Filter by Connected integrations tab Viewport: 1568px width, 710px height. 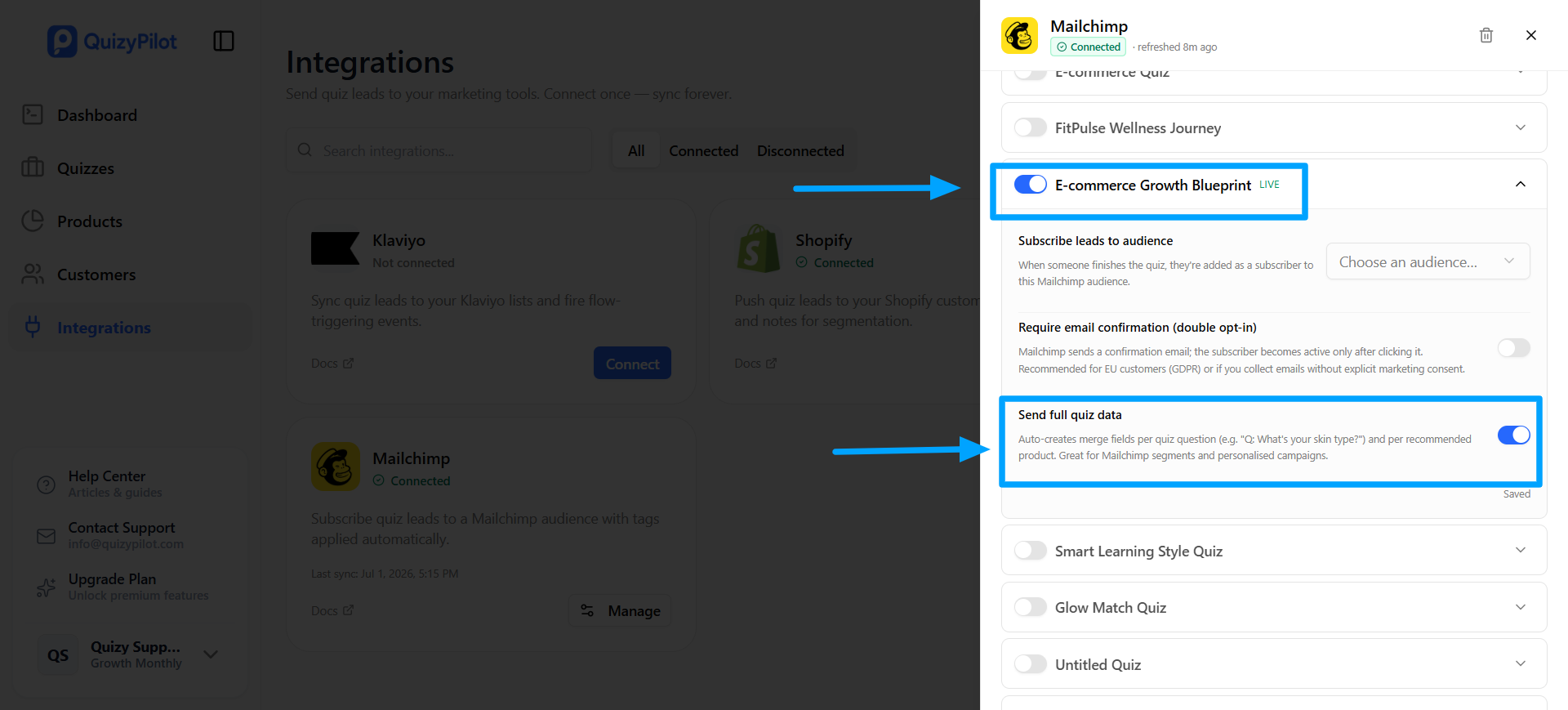click(x=704, y=150)
